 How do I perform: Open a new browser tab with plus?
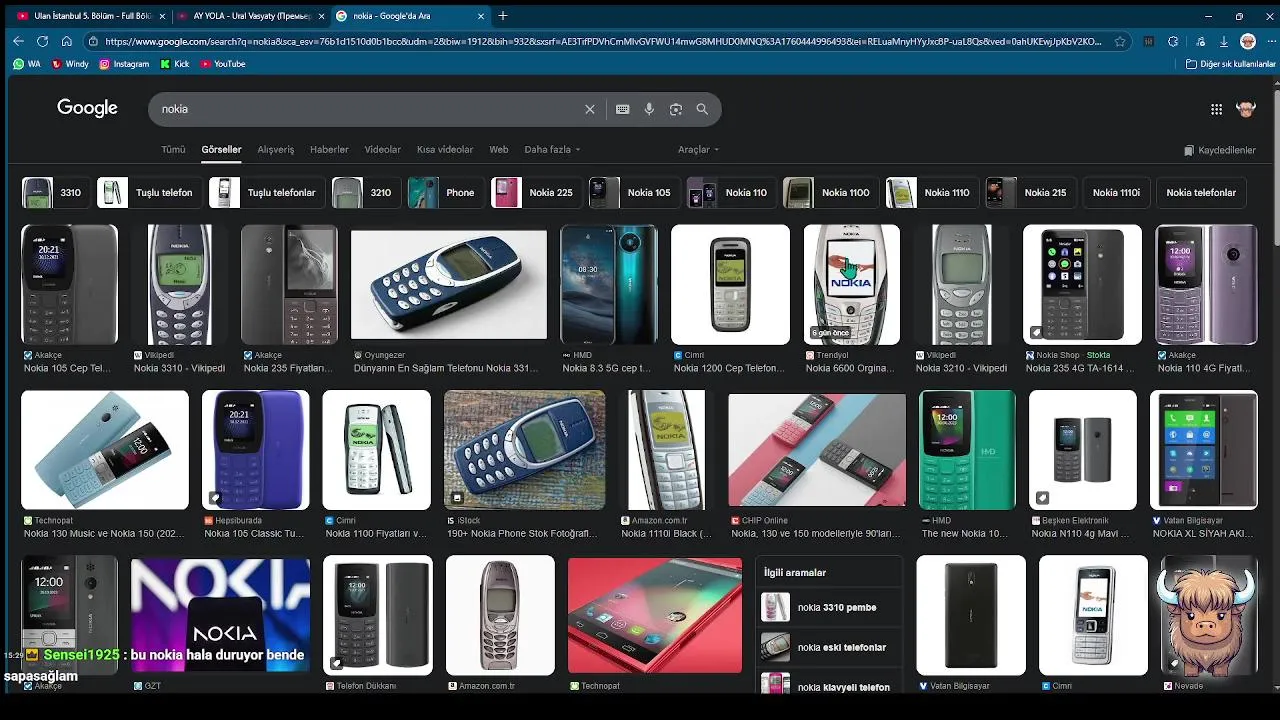503,16
